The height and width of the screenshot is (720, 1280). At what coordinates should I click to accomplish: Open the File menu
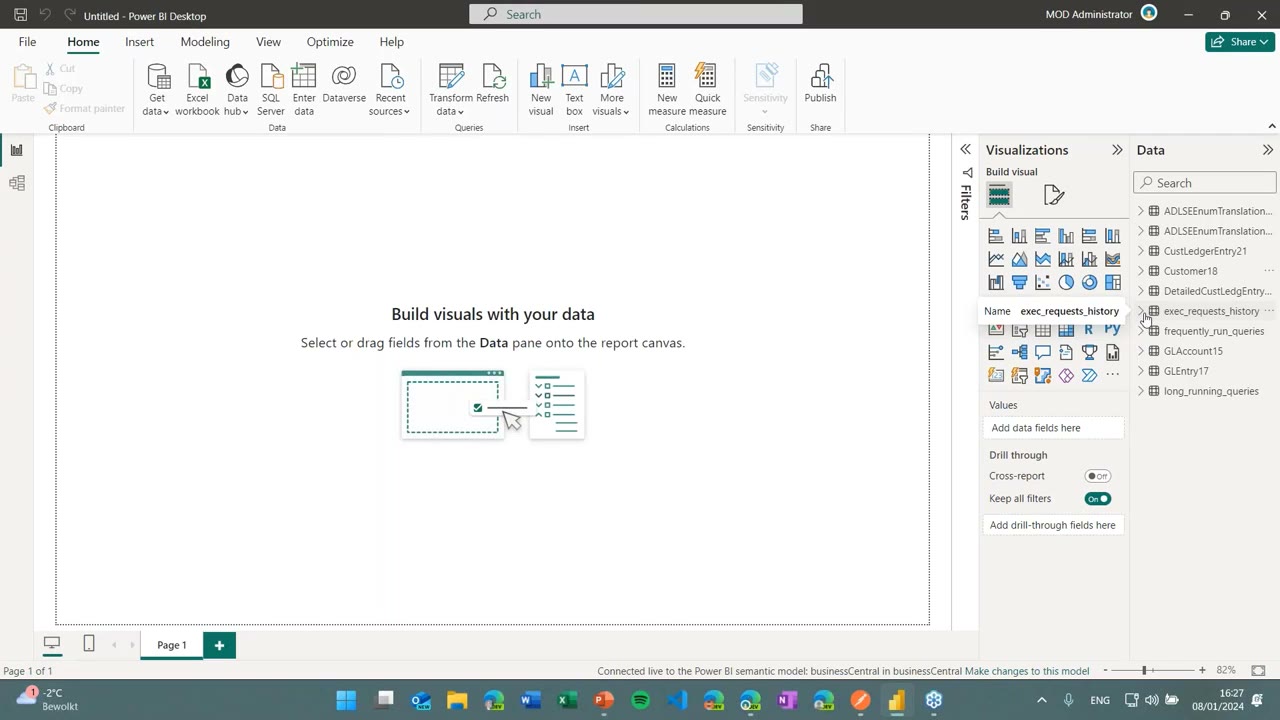[27, 42]
